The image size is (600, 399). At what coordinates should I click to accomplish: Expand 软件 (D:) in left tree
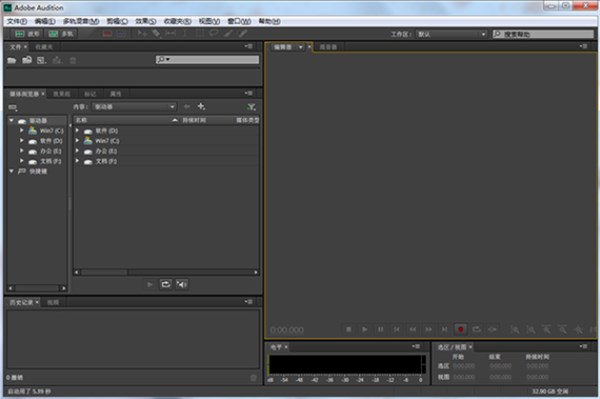22,141
